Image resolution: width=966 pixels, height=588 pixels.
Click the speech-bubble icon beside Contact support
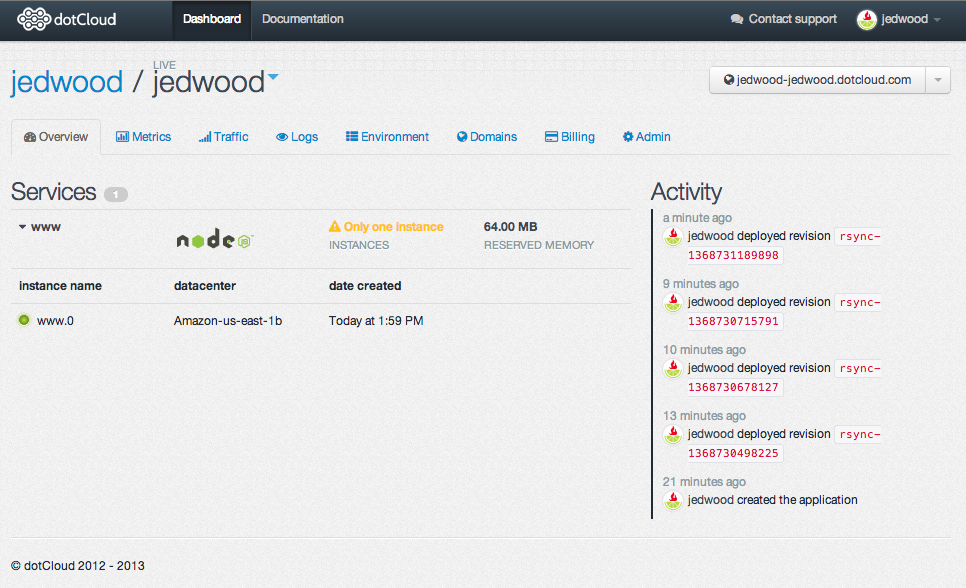(x=737, y=18)
